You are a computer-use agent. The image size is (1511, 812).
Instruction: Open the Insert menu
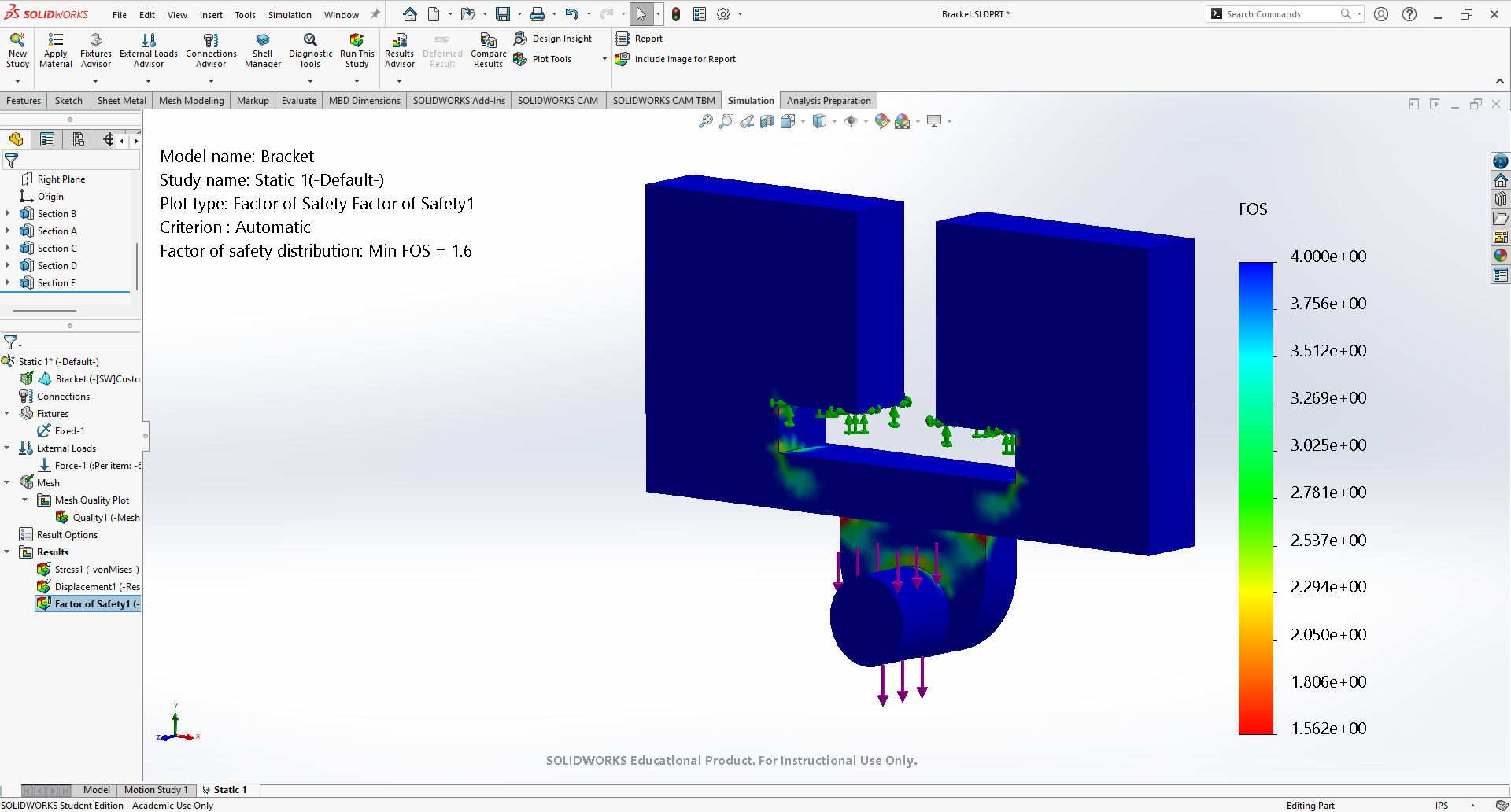tap(211, 15)
